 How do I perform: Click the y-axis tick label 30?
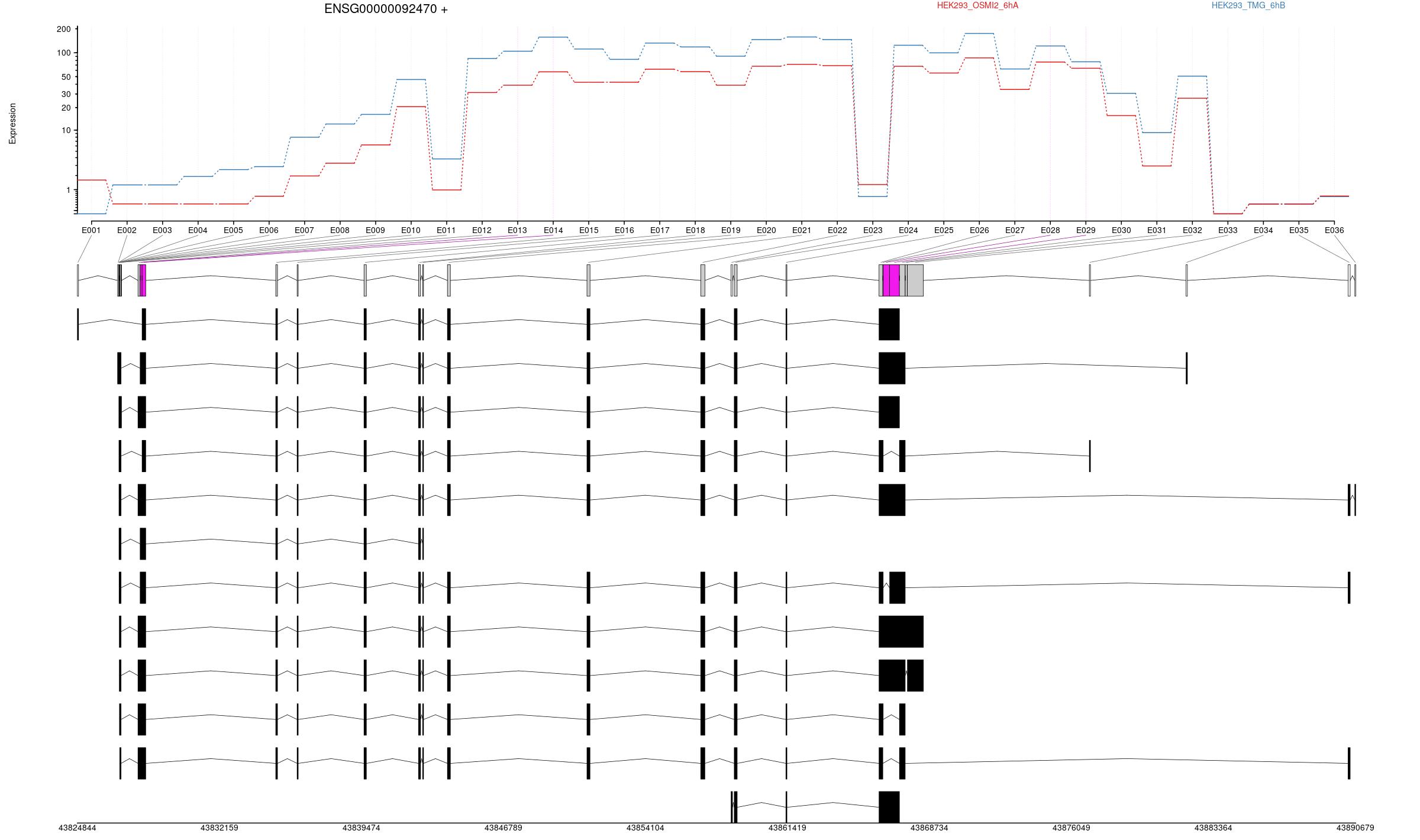66,94
